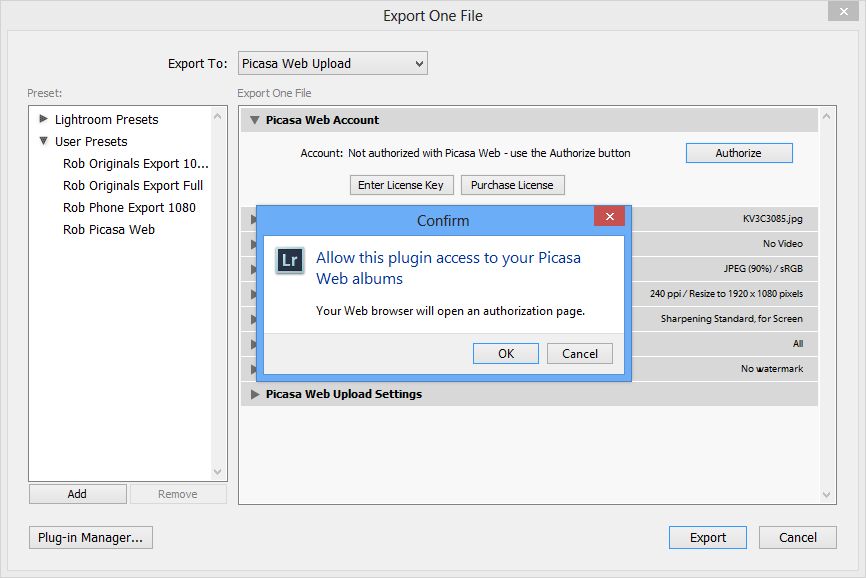Open the Plug-in Manager

point(90,537)
